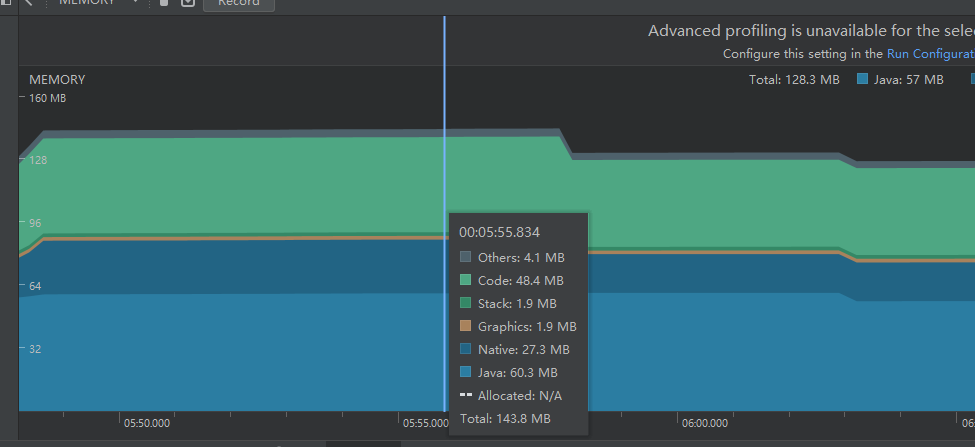Click the 05:55.000 timeline label
Screen dimensions: 975x447
425,423
